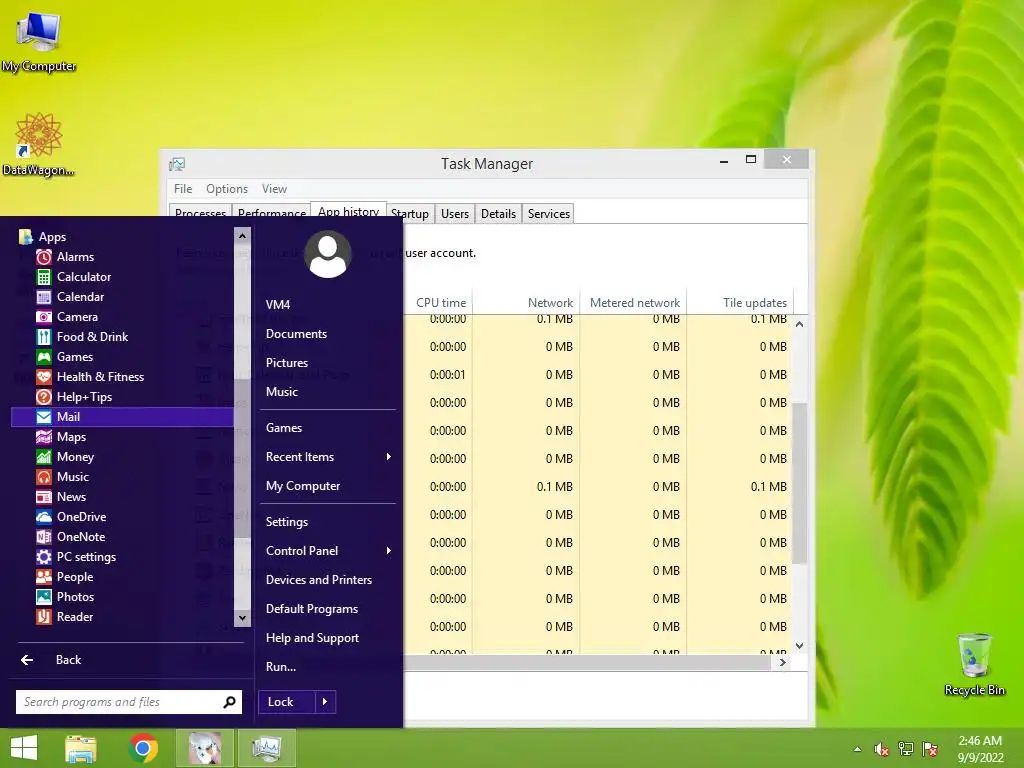The width and height of the screenshot is (1024, 768).
Task: Open Devices and Printers
Action: pos(319,580)
